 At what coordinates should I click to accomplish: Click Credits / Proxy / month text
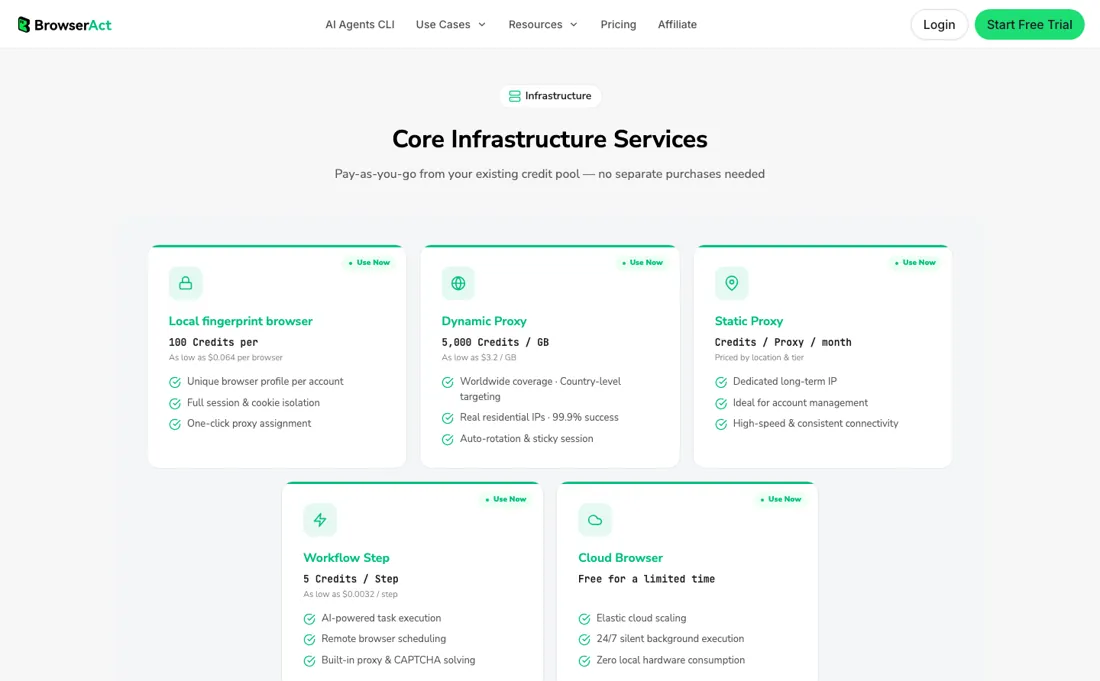783,342
